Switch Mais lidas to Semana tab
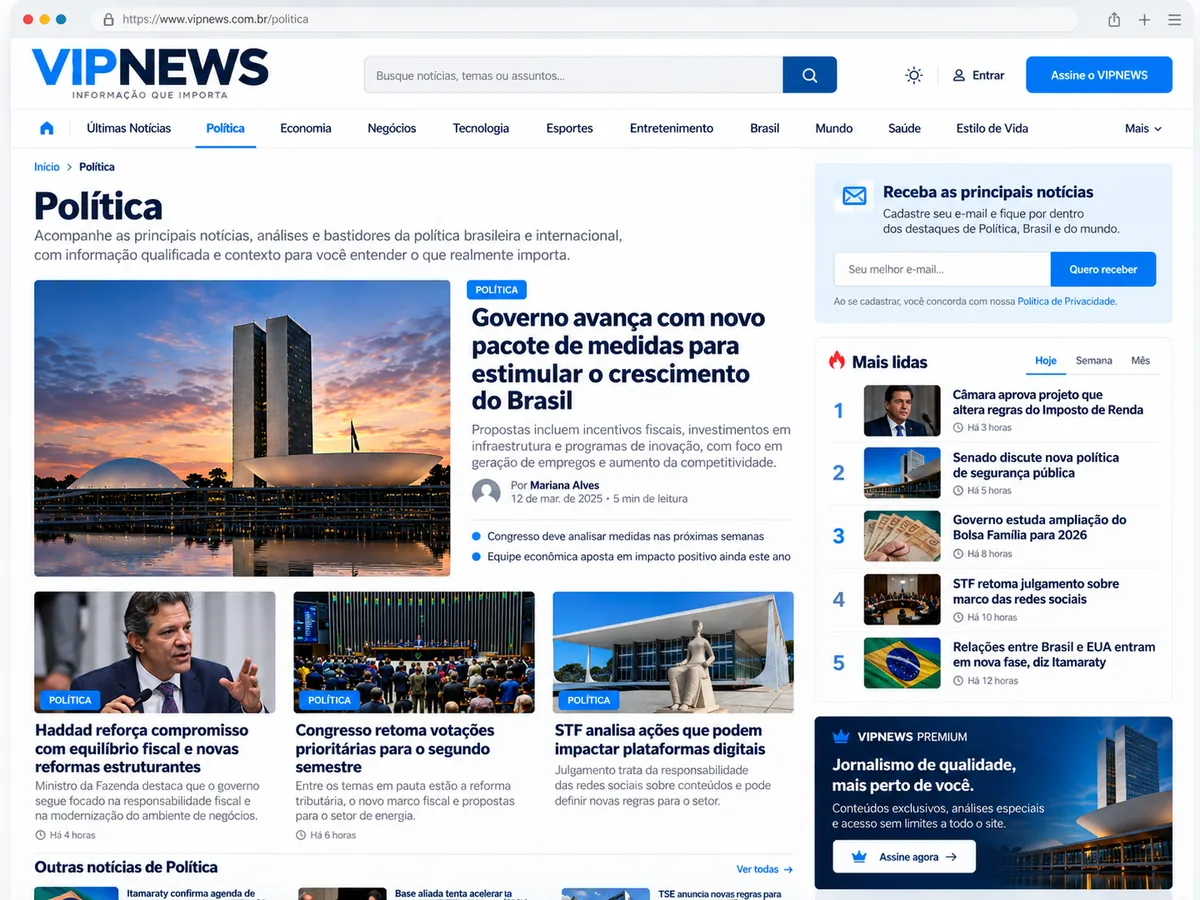Image resolution: width=1200 pixels, height=900 pixels. click(1094, 361)
